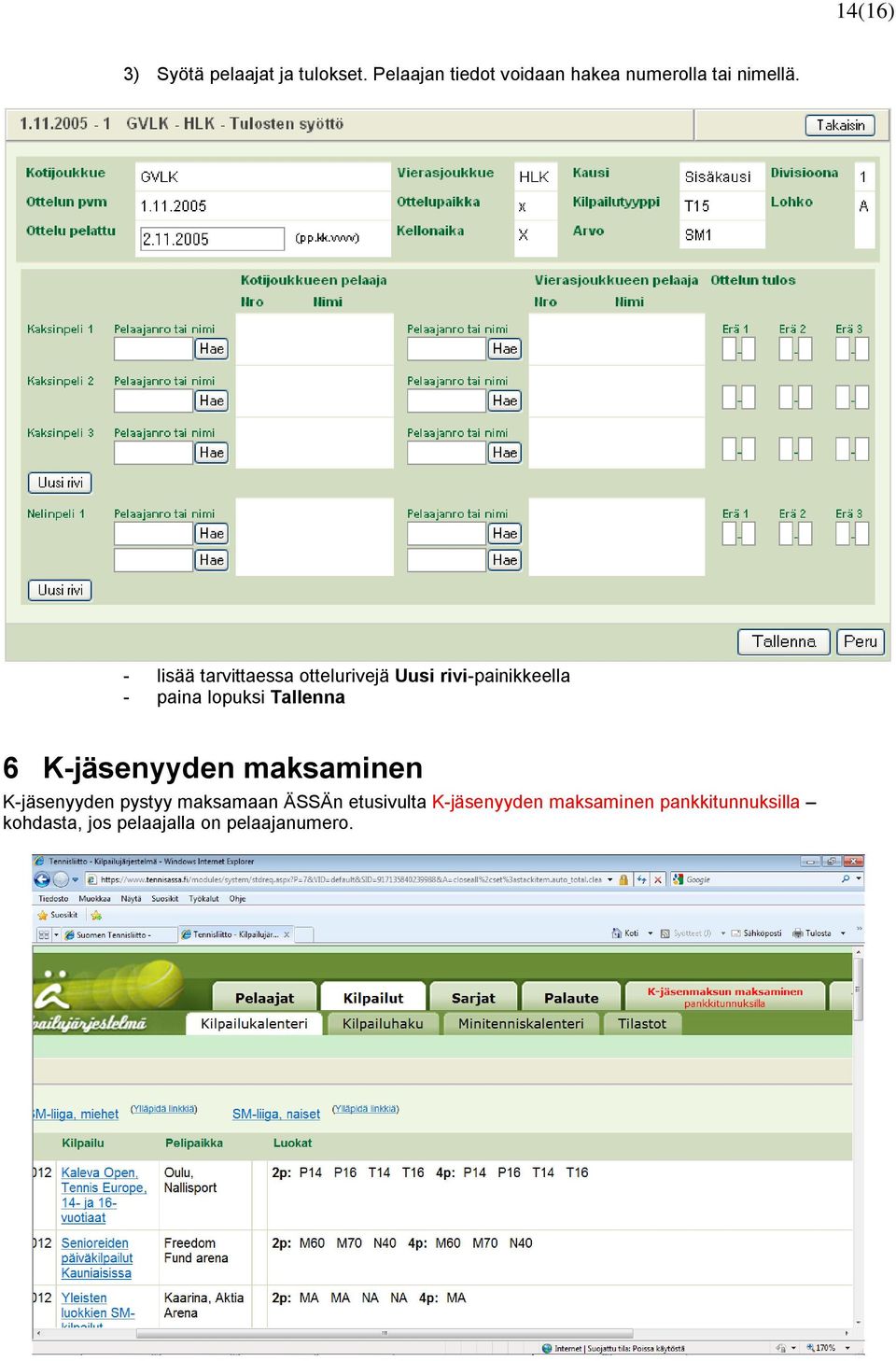Click the zoom level 170% in status bar
This screenshot has height=1361, width=896.
pyautogui.click(x=820, y=1348)
